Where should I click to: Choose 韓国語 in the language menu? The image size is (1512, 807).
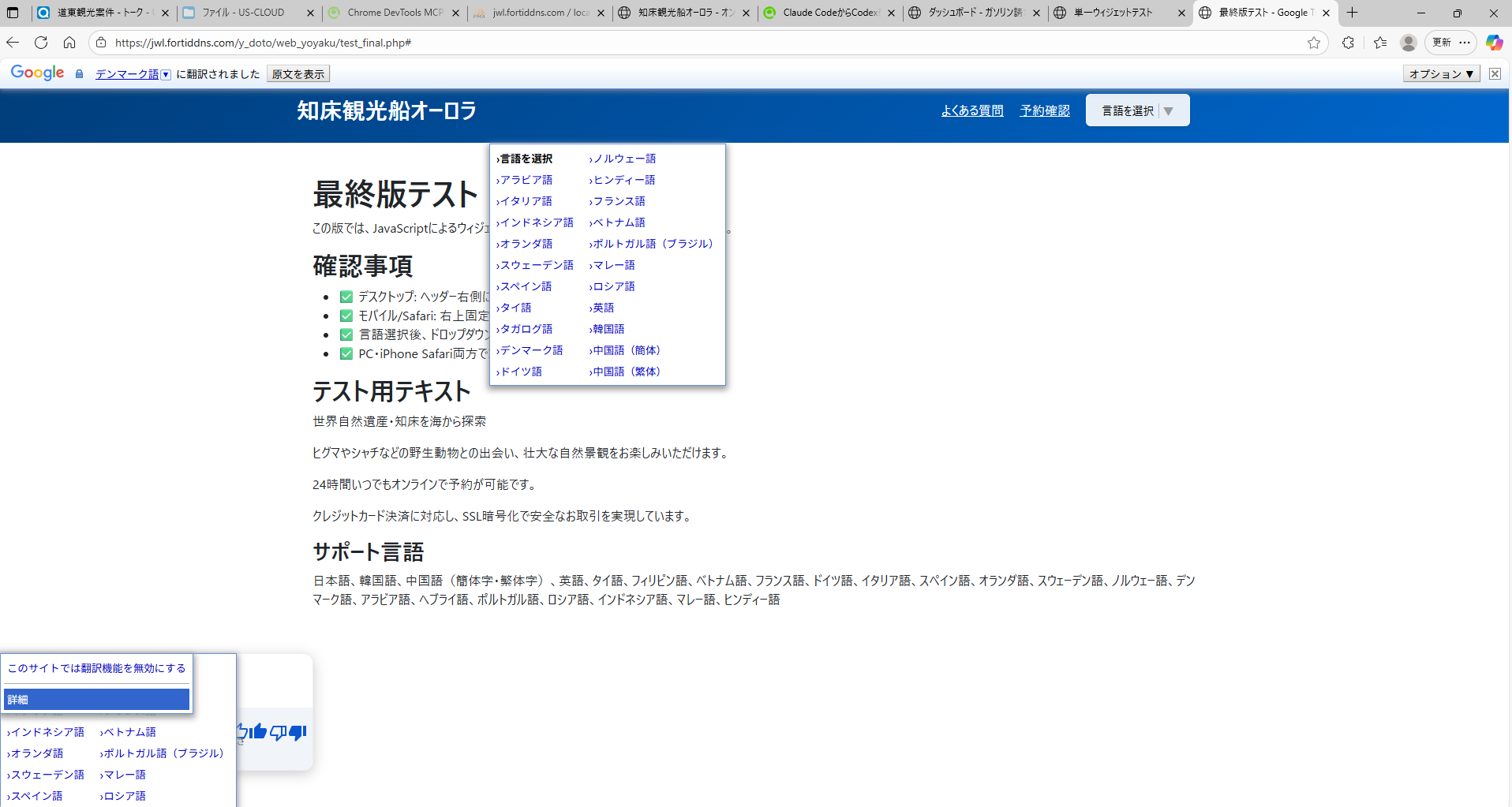[x=608, y=329]
